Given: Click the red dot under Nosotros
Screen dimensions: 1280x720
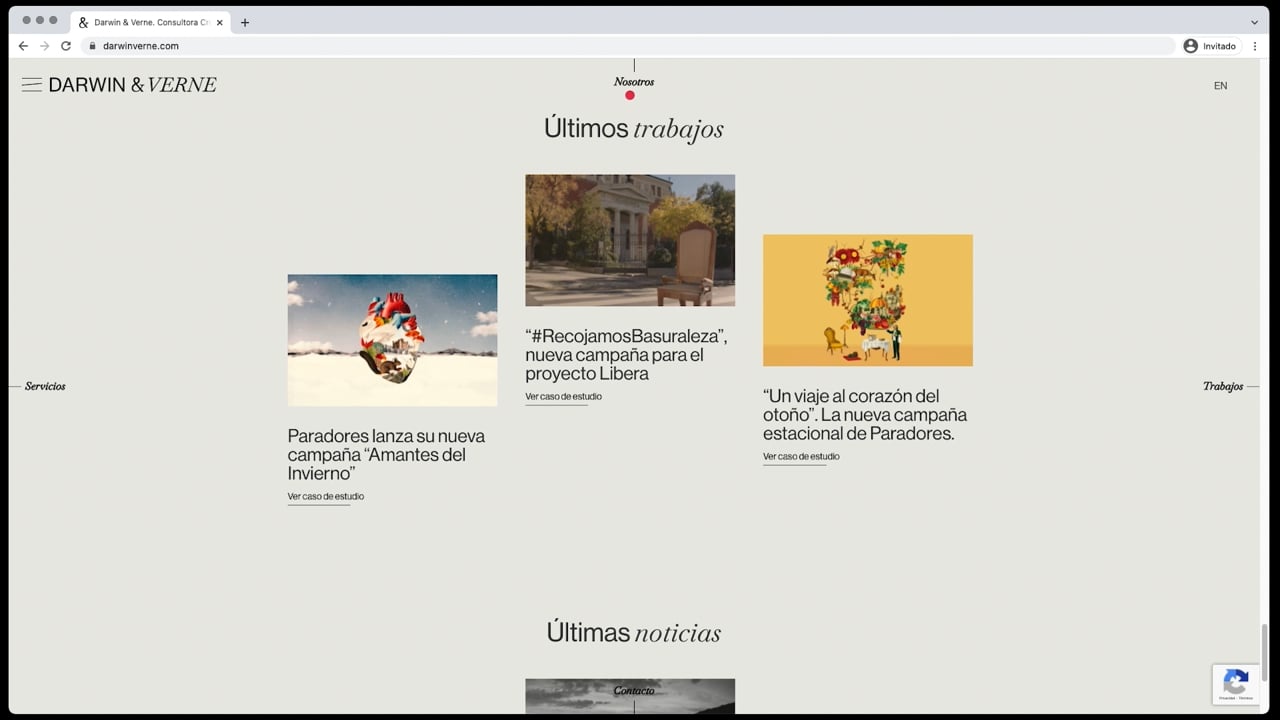Looking at the screenshot, I should [630, 95].
